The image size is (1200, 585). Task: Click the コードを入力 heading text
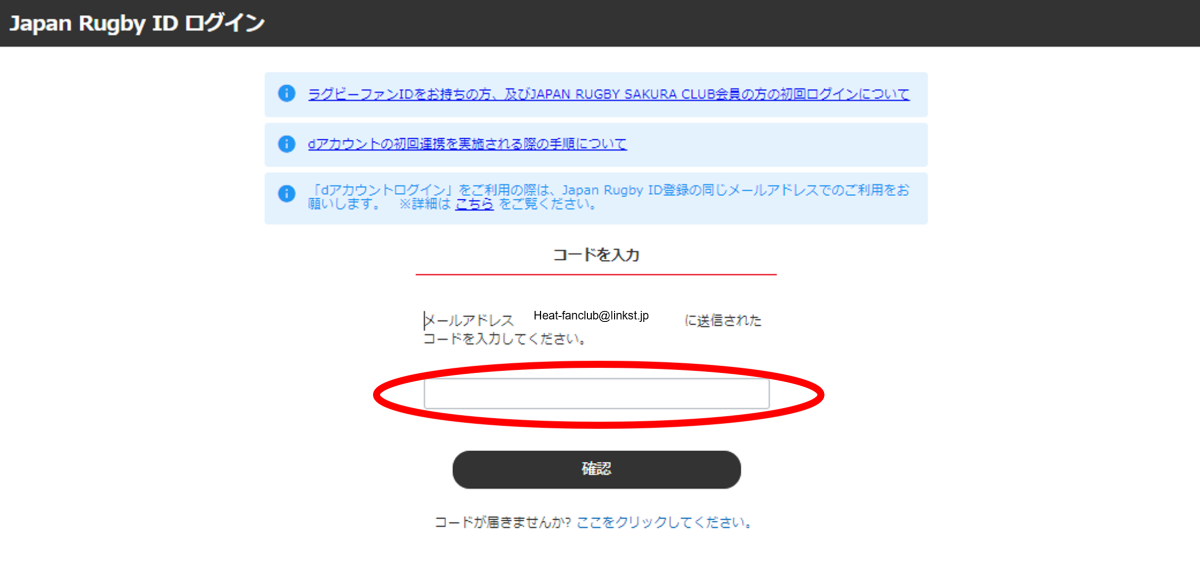click(x=597, y=255)
